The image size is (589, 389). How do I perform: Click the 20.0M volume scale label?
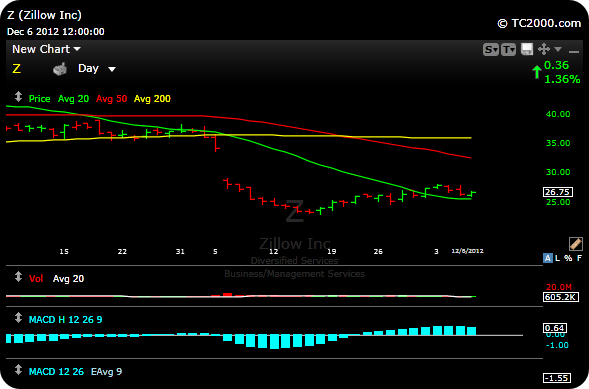(559, 287)
